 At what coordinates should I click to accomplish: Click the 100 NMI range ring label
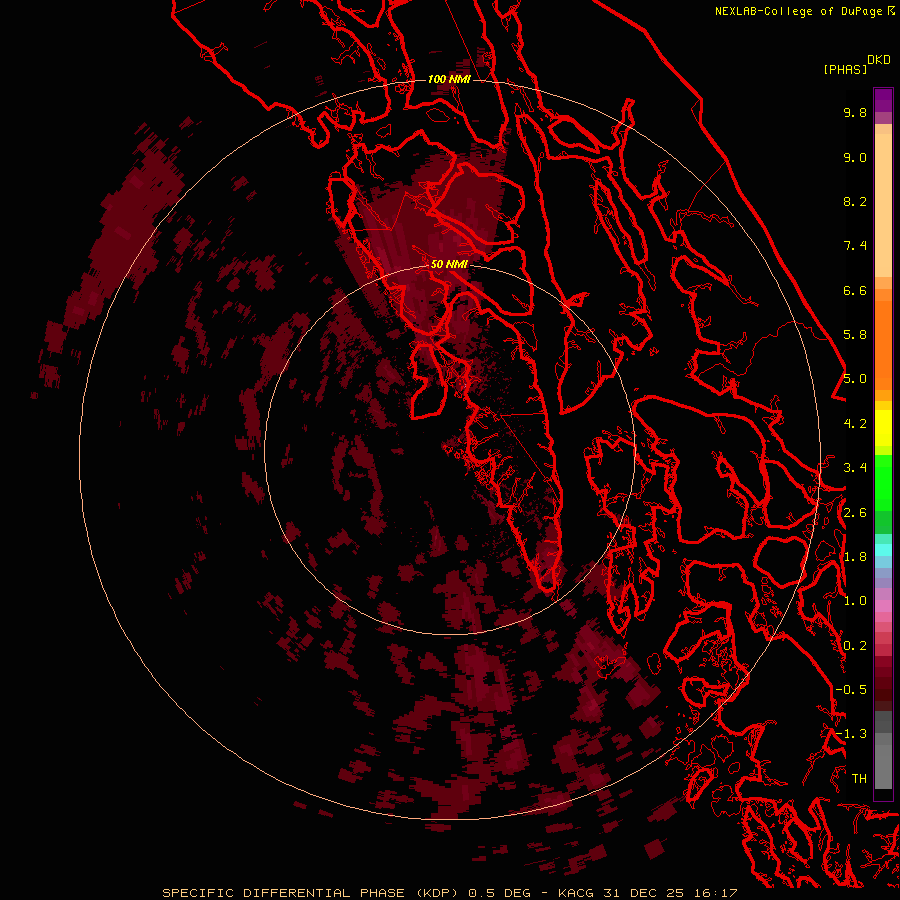click(449, 79)
